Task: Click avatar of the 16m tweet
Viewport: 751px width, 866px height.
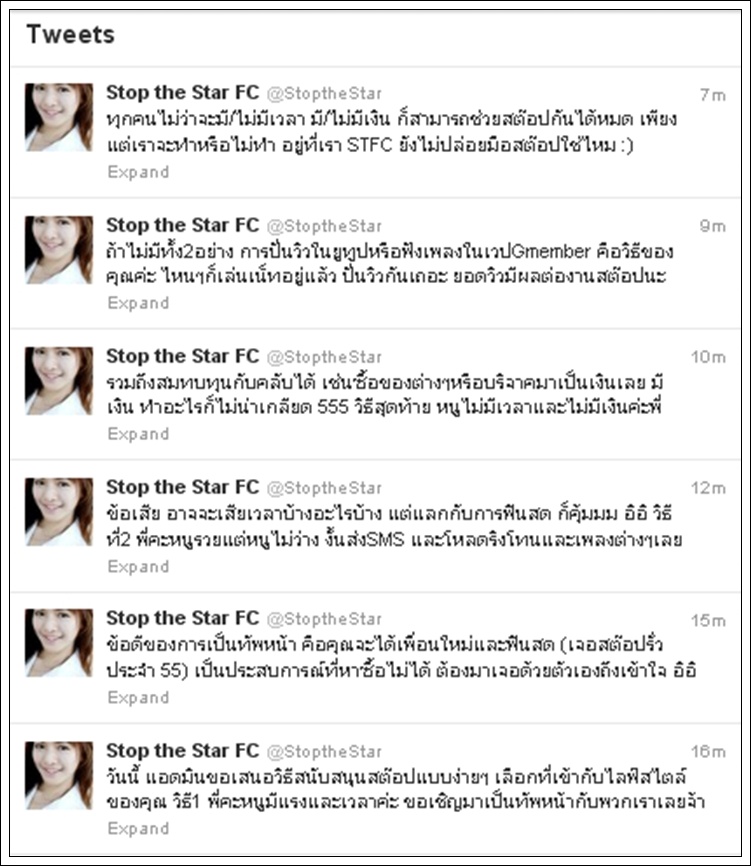Action: (59, 775)
